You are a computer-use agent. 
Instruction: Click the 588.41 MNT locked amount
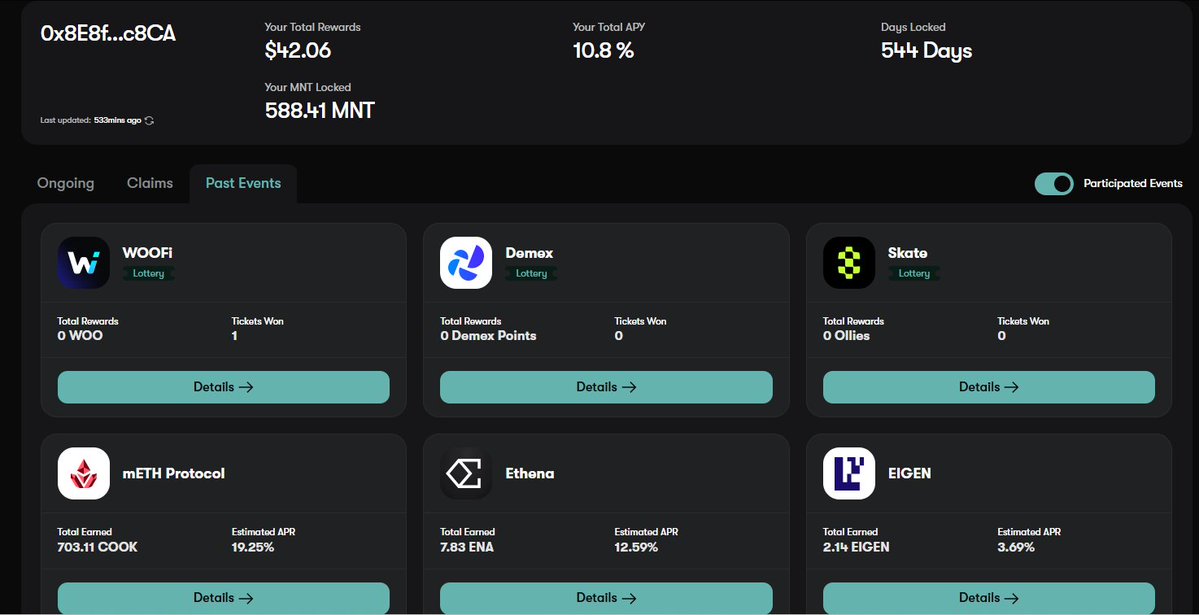click(320, 111)
